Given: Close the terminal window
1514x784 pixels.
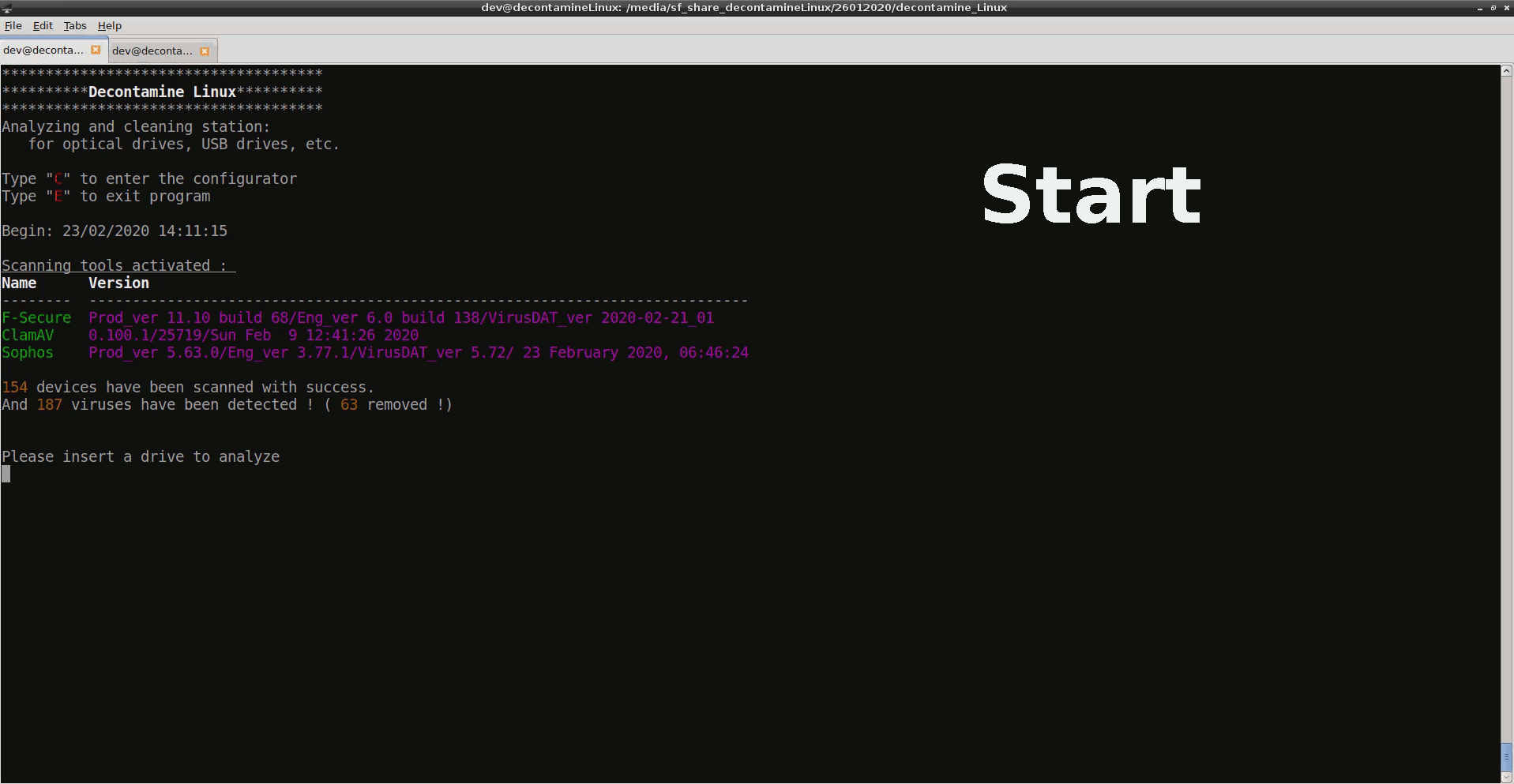Looking at the screenshot, I should [x=1505, y=8].
